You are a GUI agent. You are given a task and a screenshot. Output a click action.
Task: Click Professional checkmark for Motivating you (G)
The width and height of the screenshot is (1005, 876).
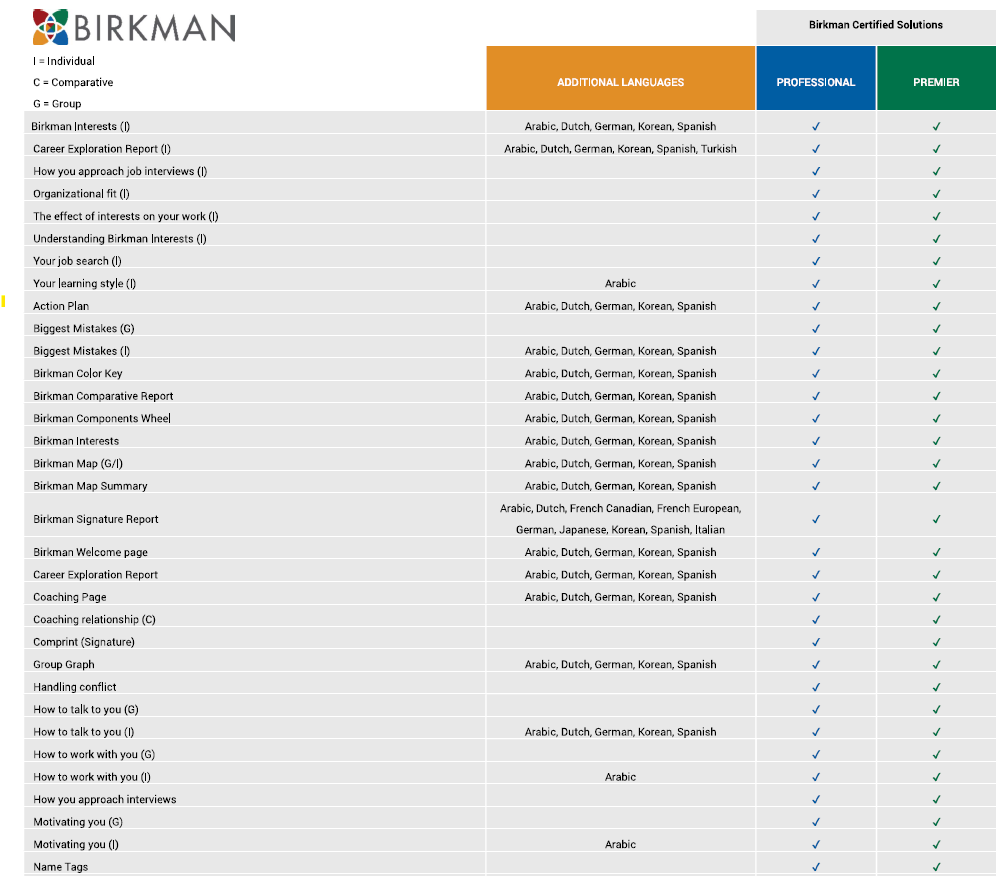pyautogui.click(x=816, y=822)
